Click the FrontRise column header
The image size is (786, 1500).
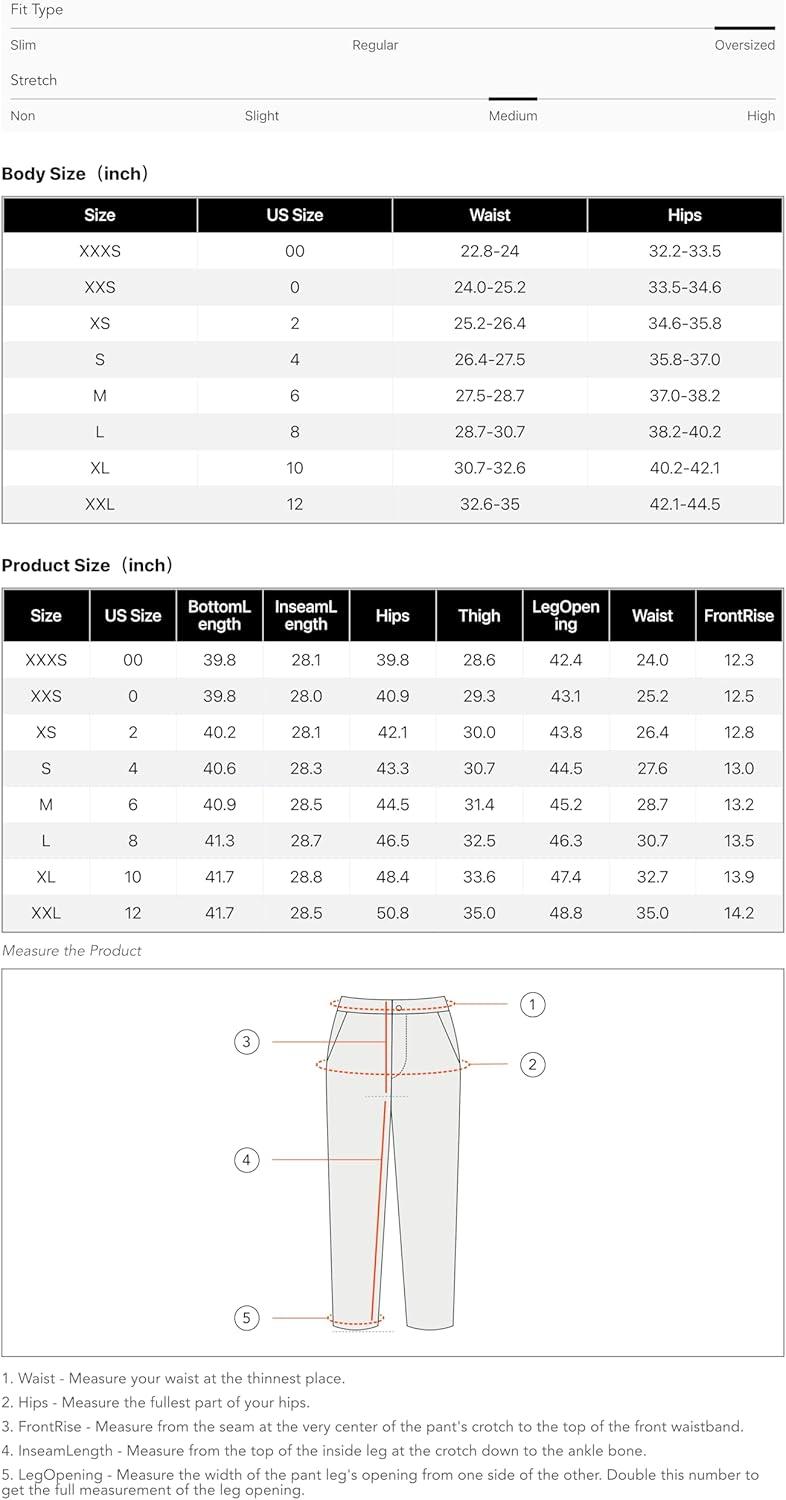click(739, 616)
